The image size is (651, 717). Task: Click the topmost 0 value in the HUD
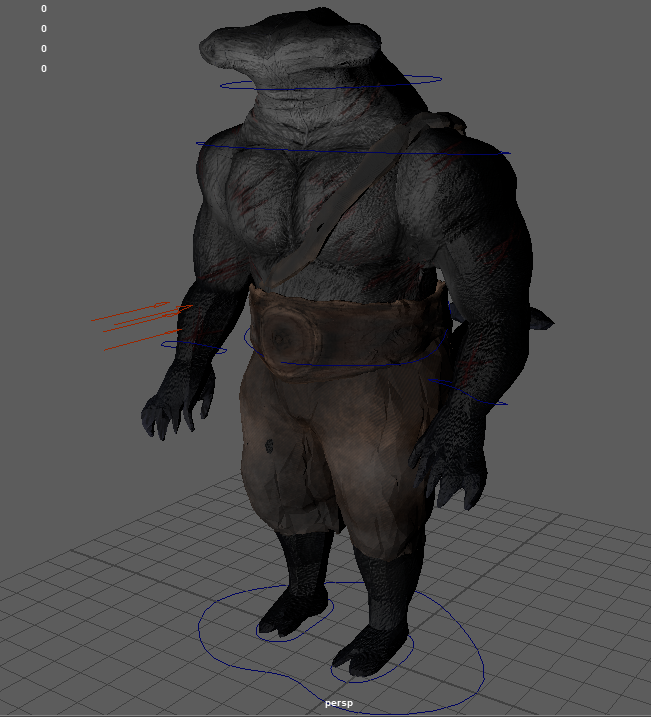pyautogui.click(x=43, y=9)
